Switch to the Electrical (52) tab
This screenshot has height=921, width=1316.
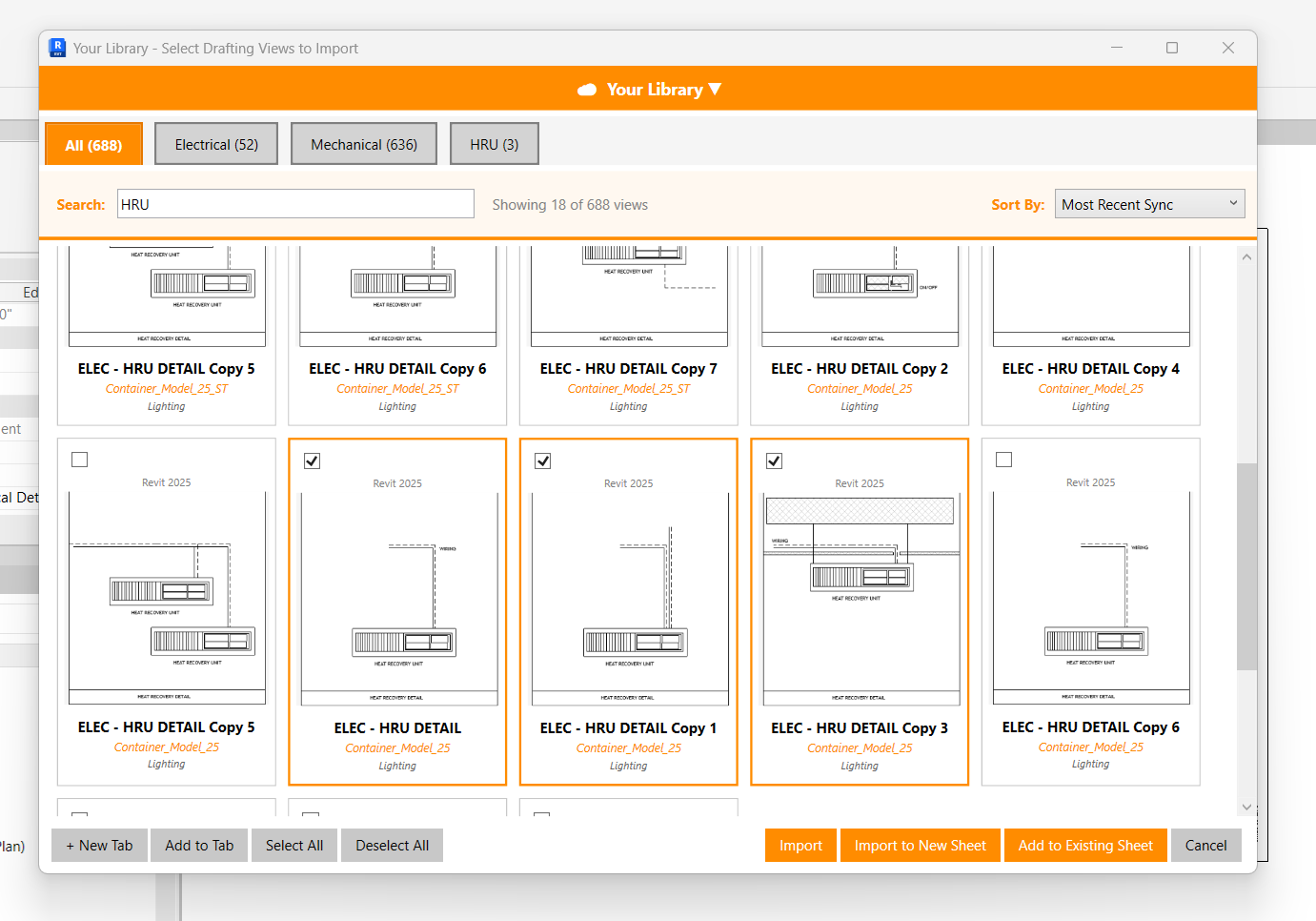click(216, 145)
